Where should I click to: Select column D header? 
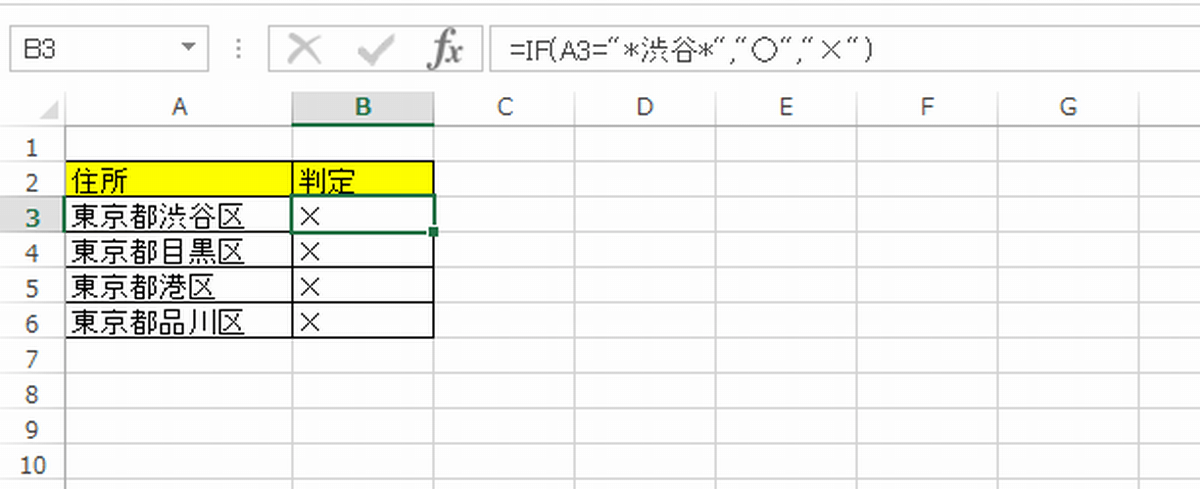[645, 107]
